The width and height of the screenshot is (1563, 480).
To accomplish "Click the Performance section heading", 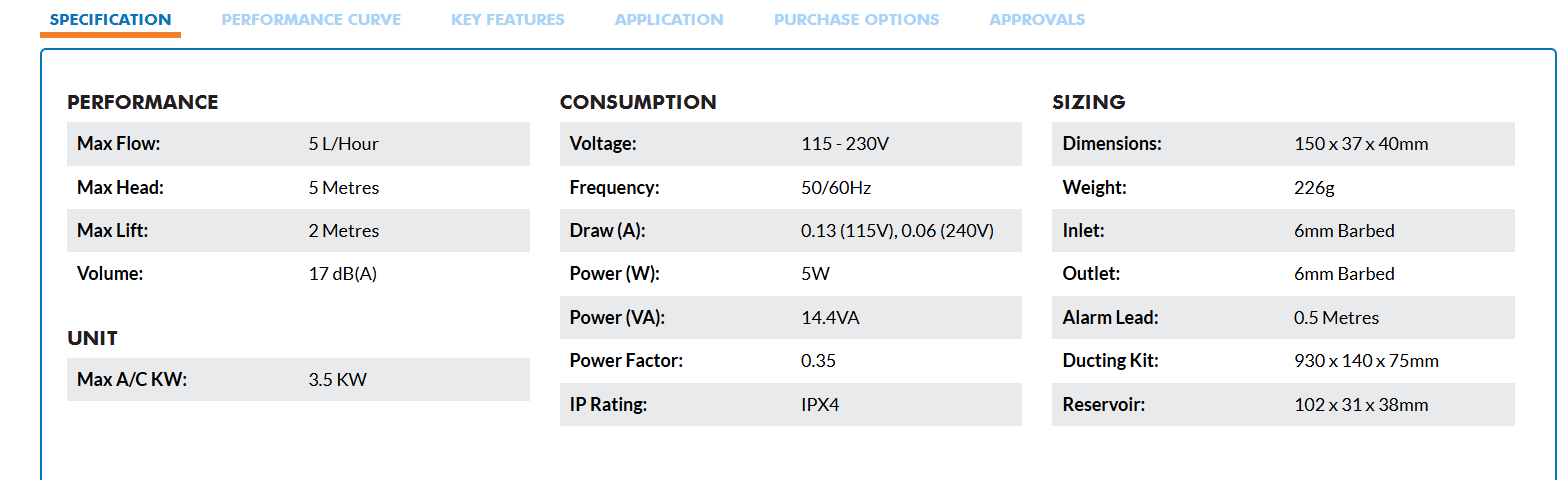I will [143, 102].
